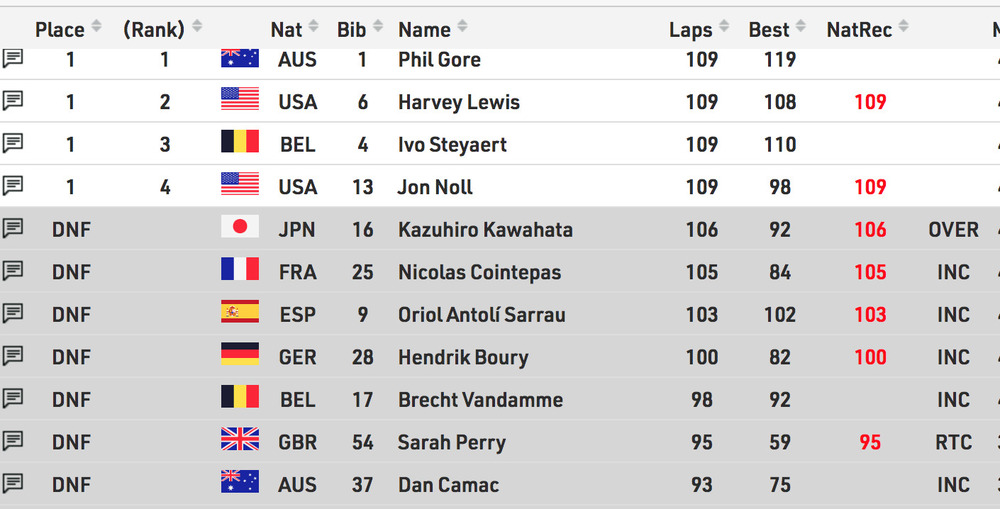This screenshot has width=1000, height=509.
Task: Click comment icon for Sarah Perry row
Action: [13, 441]
